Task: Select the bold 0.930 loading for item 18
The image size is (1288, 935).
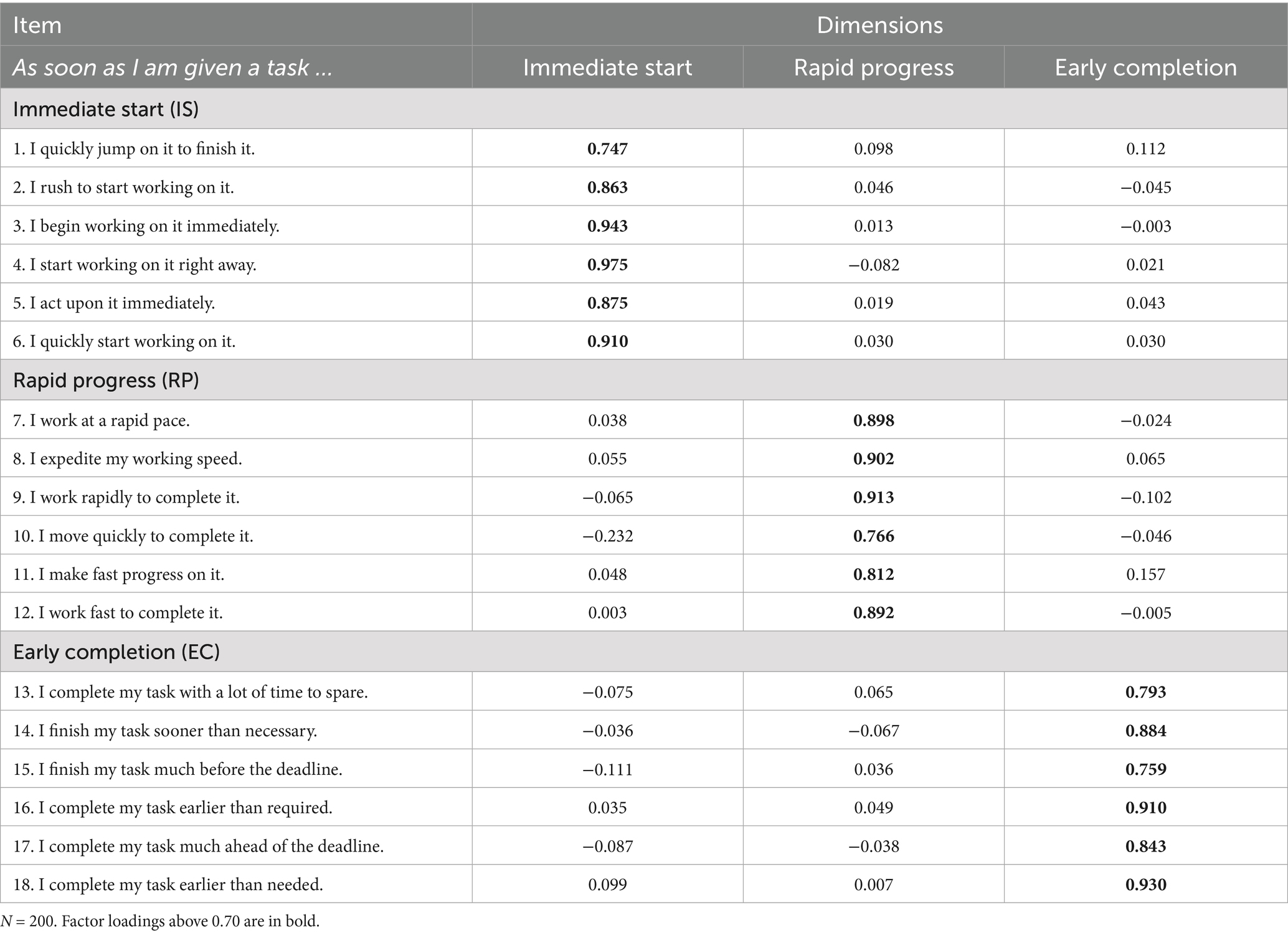Action: [1145, 885]
